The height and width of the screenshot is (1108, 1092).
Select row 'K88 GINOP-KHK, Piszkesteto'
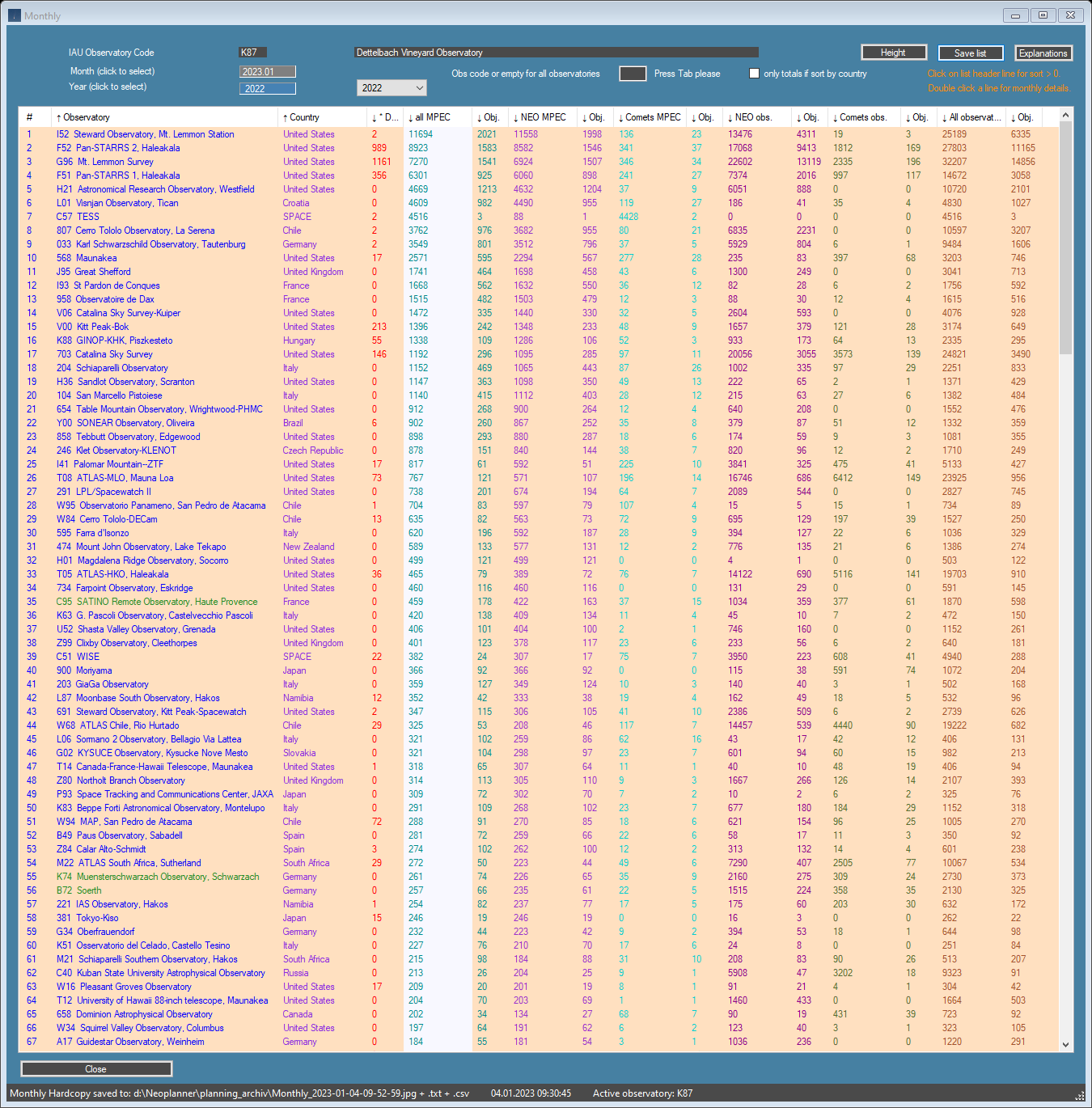[538, 340]
